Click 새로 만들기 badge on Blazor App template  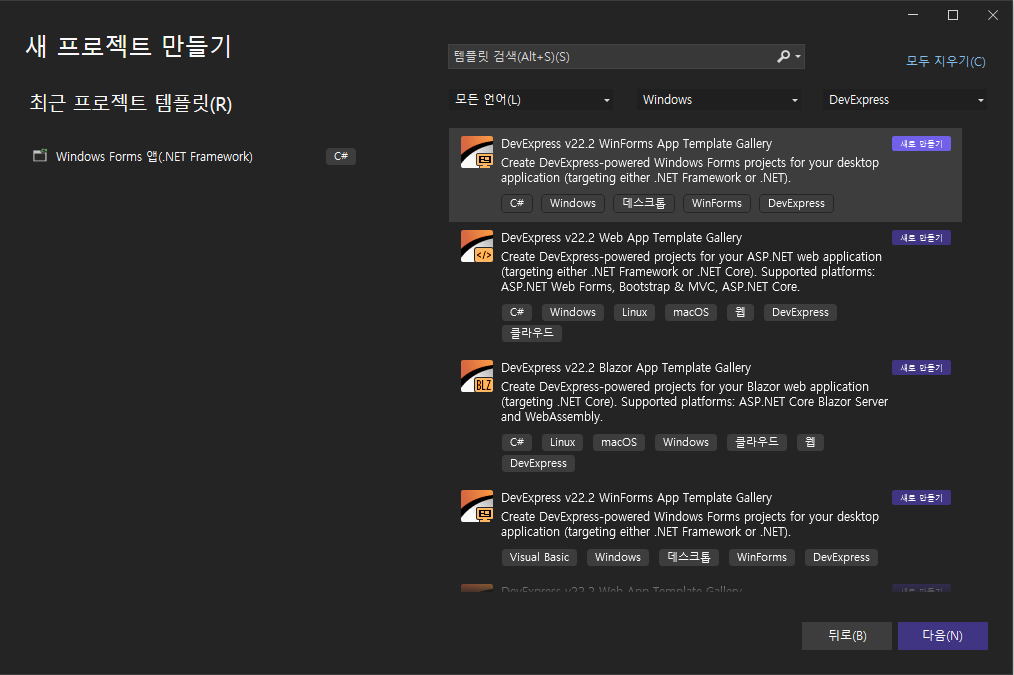coord(921,367)
